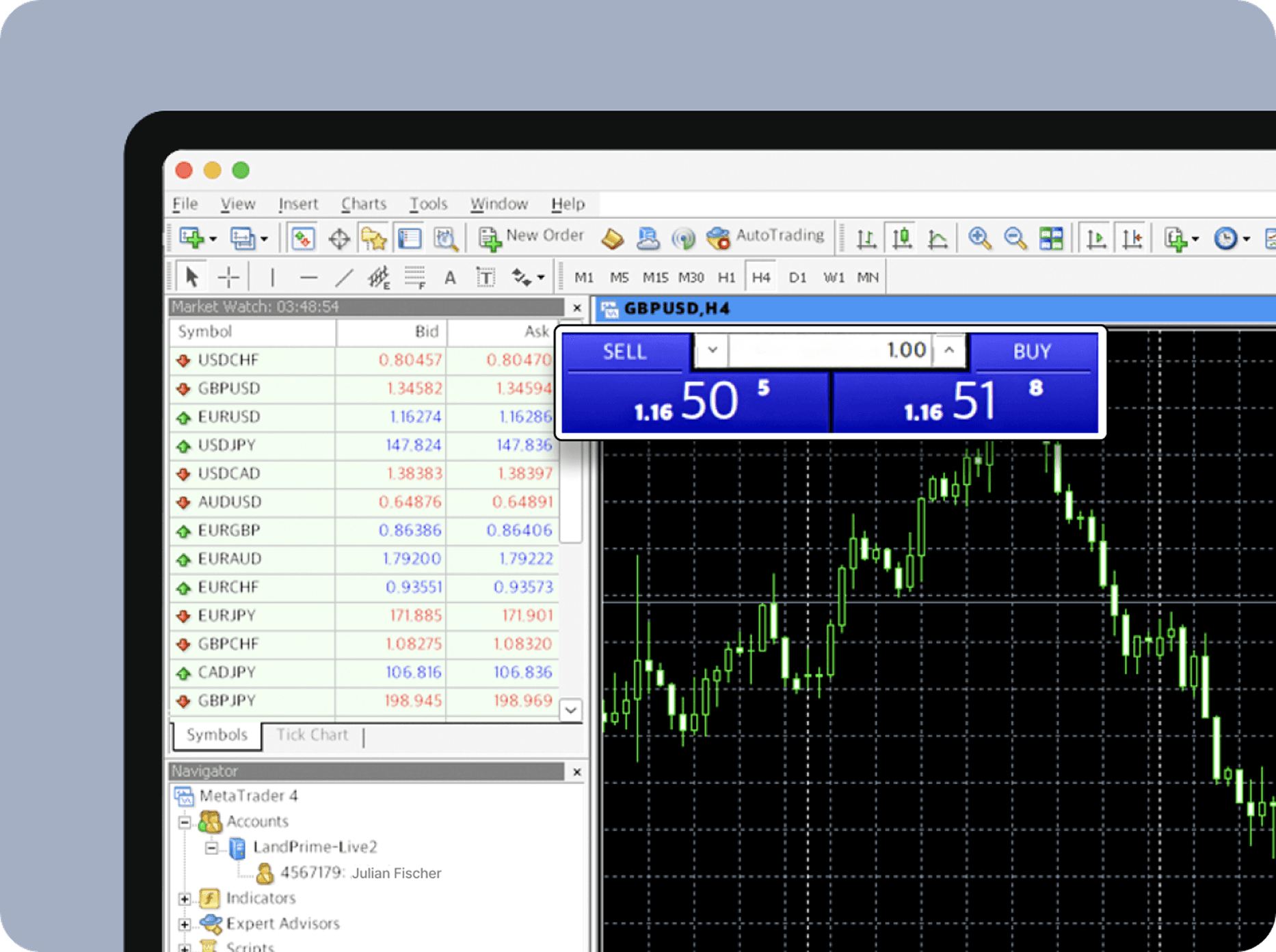Click the New Order toolbar button

531,237
